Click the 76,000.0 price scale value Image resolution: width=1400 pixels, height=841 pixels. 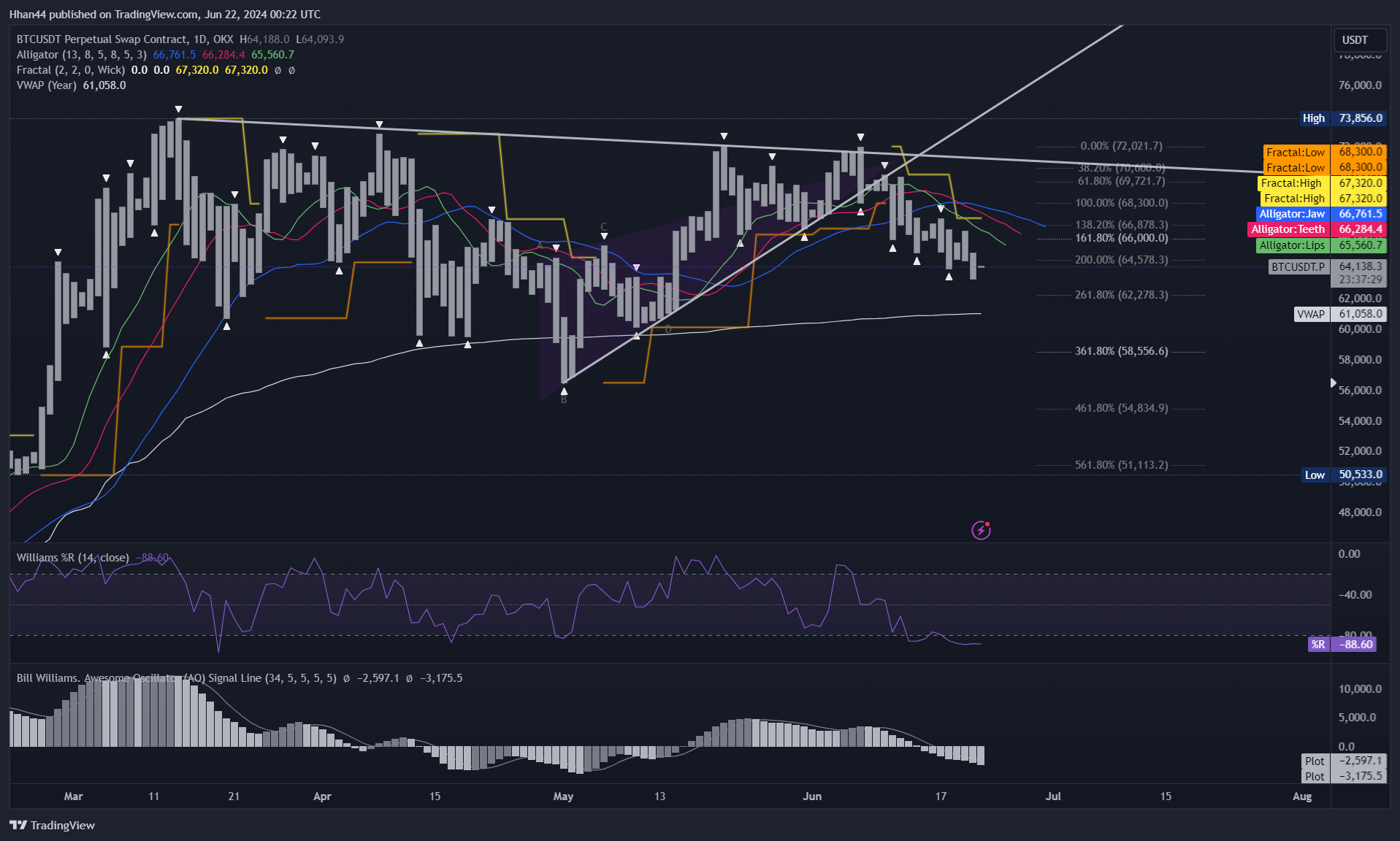coord(1360,85)
